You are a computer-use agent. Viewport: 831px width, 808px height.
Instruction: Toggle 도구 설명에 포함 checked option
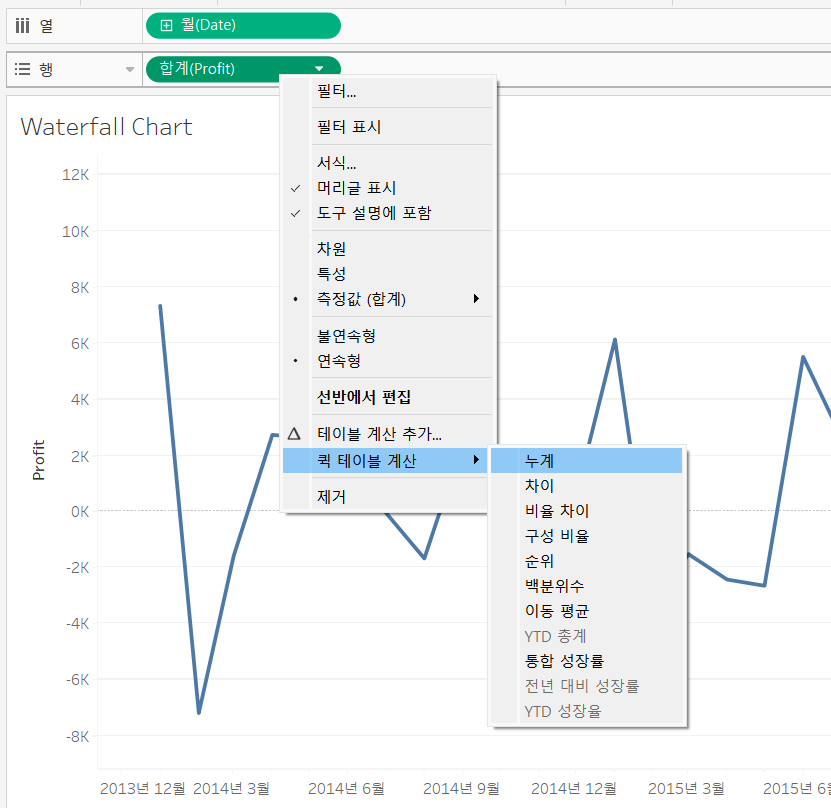pyautogui.click(x=388, y=212)
